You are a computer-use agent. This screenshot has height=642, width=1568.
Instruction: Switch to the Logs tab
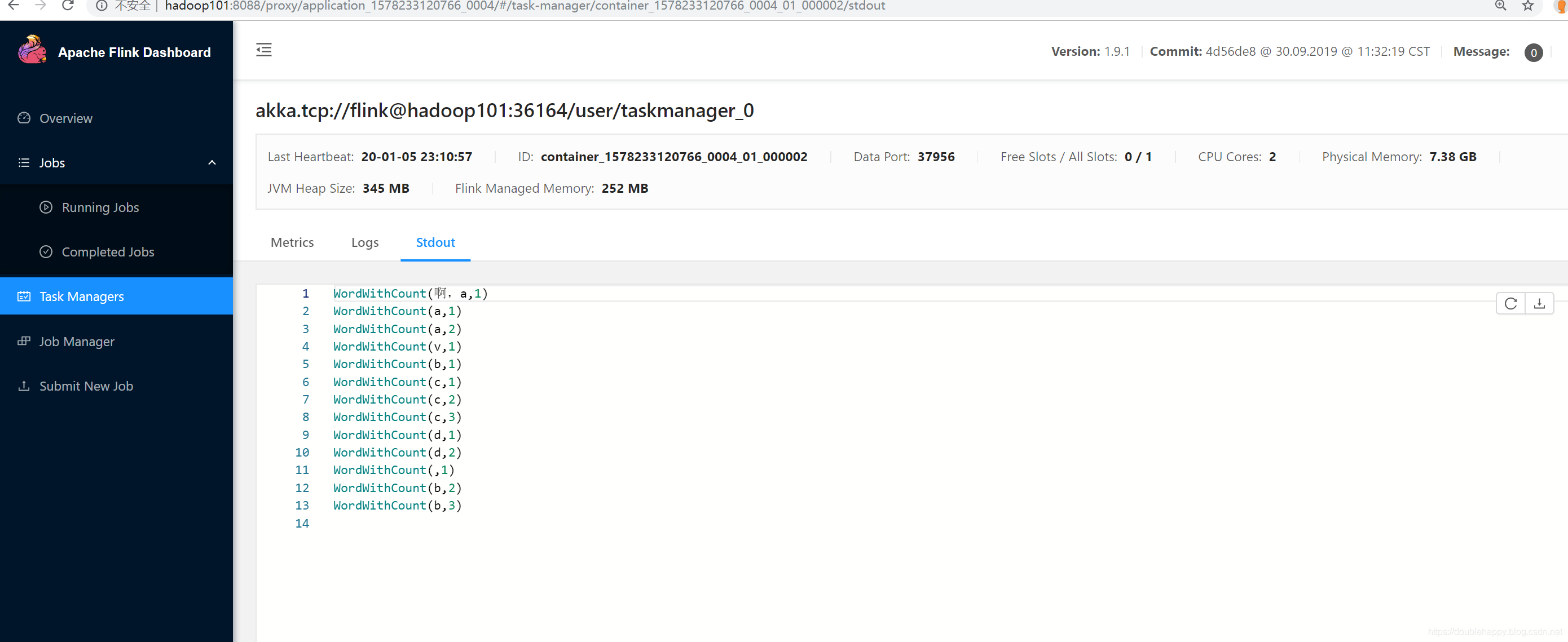tap(364, 242)
